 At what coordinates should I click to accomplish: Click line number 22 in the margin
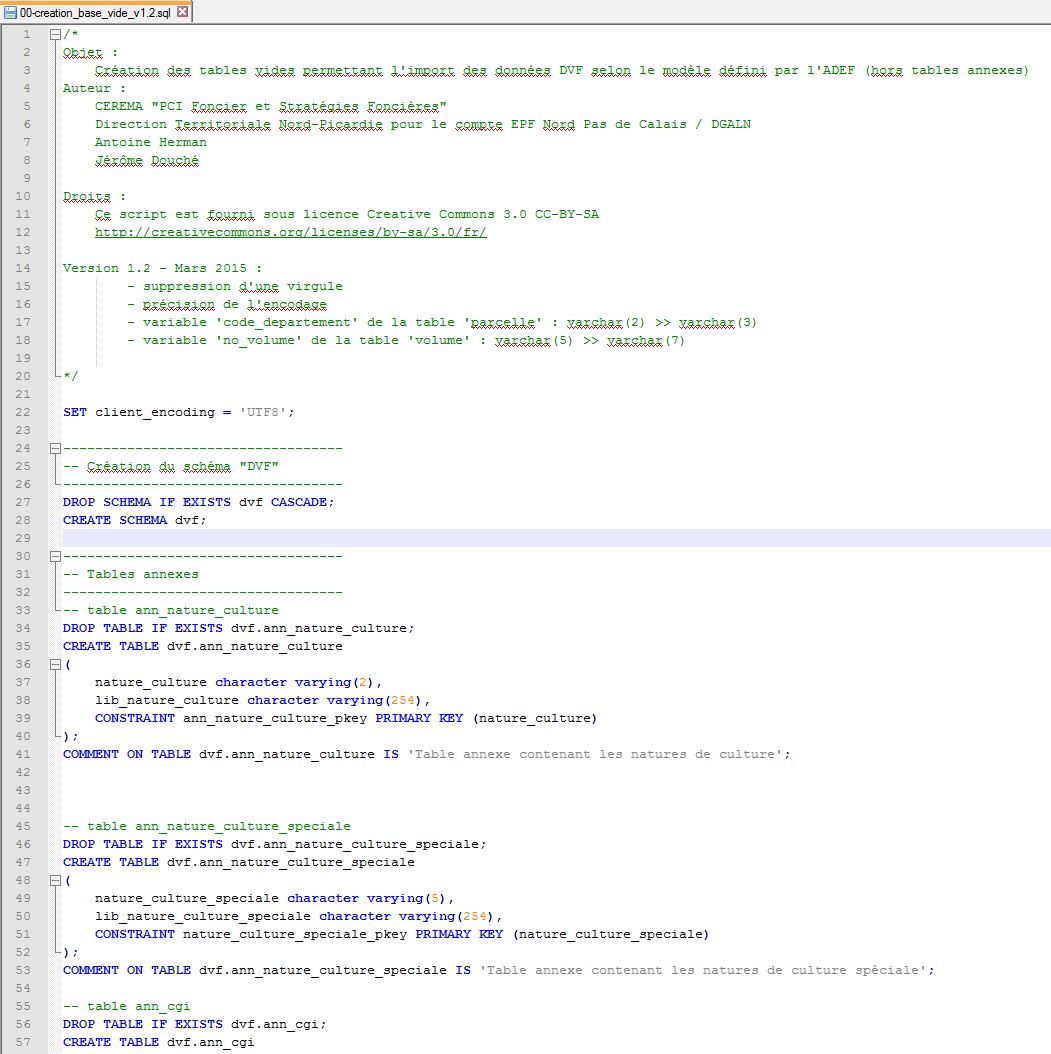tap(23, 412)
